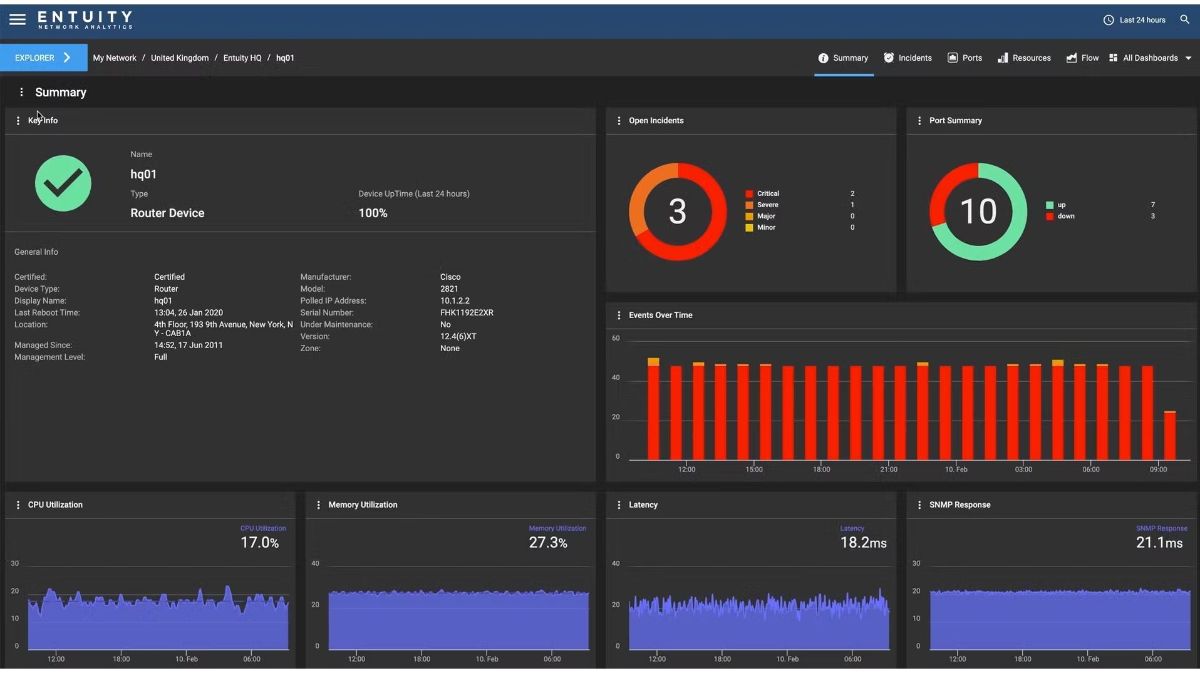
Task: Open Events Over Time kebab menu
Action: point(619,316)
